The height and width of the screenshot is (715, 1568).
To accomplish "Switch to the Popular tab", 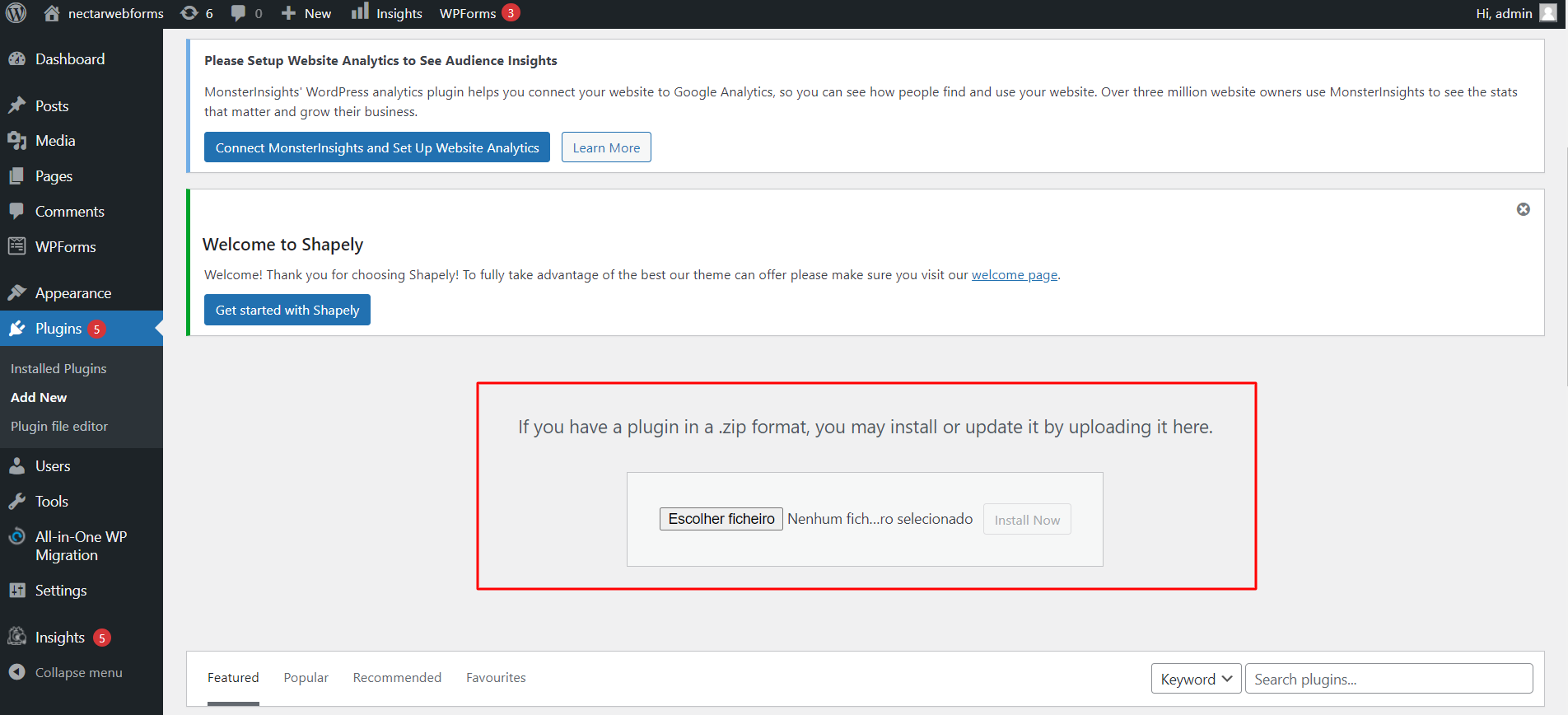I will click(306, 677).
